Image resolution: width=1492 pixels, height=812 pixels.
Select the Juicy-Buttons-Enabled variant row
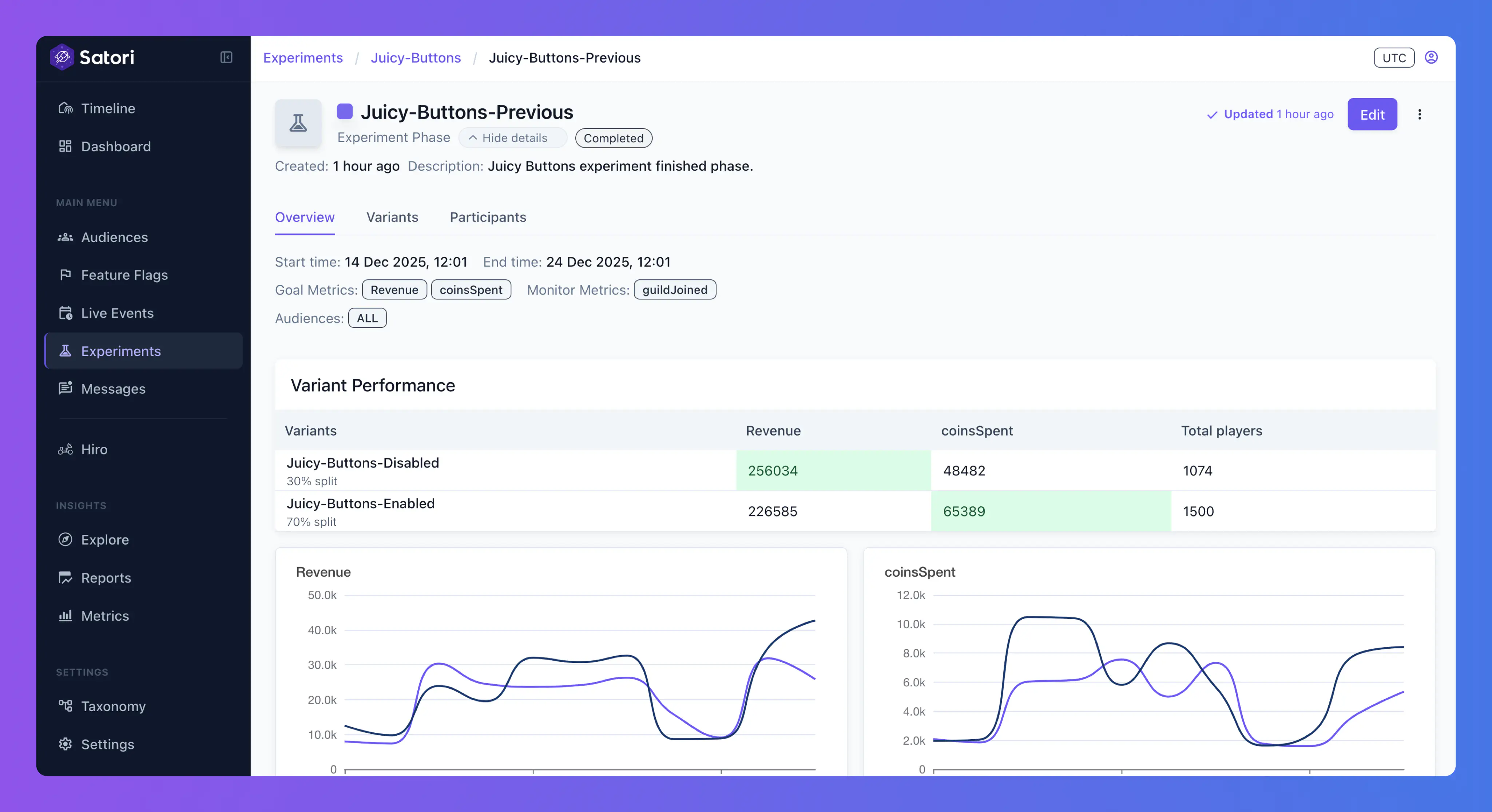360,510
